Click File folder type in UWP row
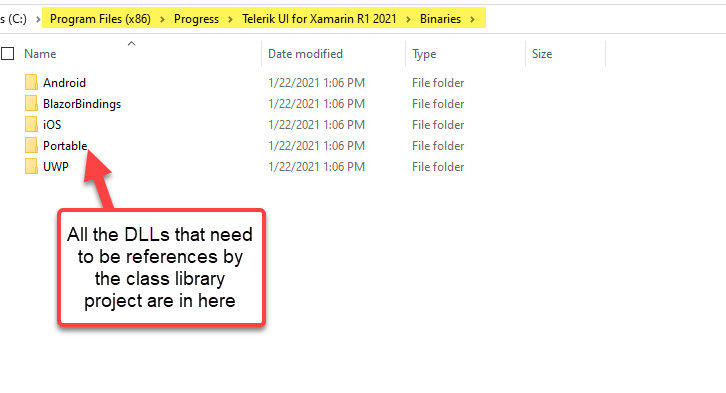The image size is (726, 393). pos(438,167)
